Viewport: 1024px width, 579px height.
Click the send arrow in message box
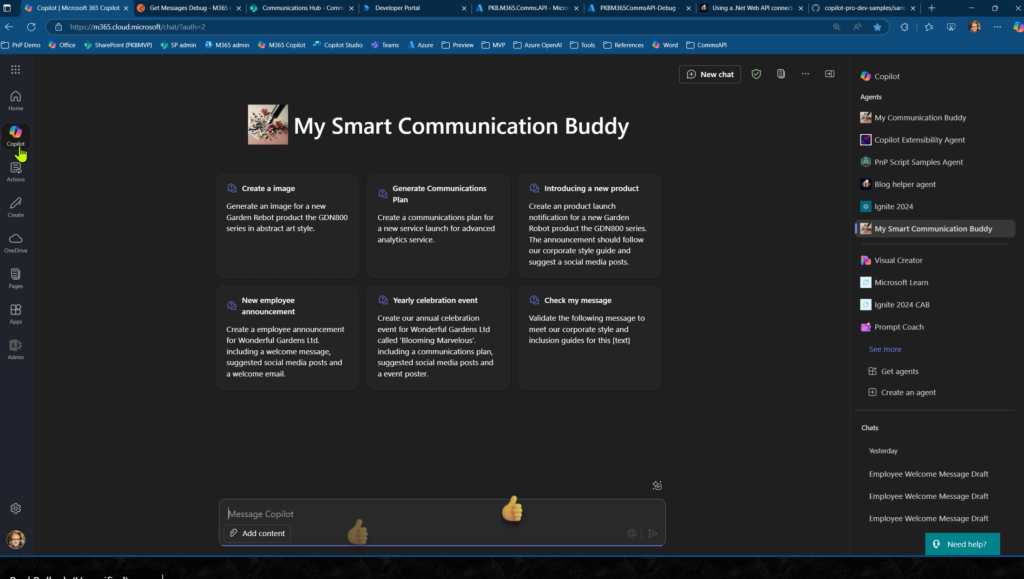click(652, 533)
